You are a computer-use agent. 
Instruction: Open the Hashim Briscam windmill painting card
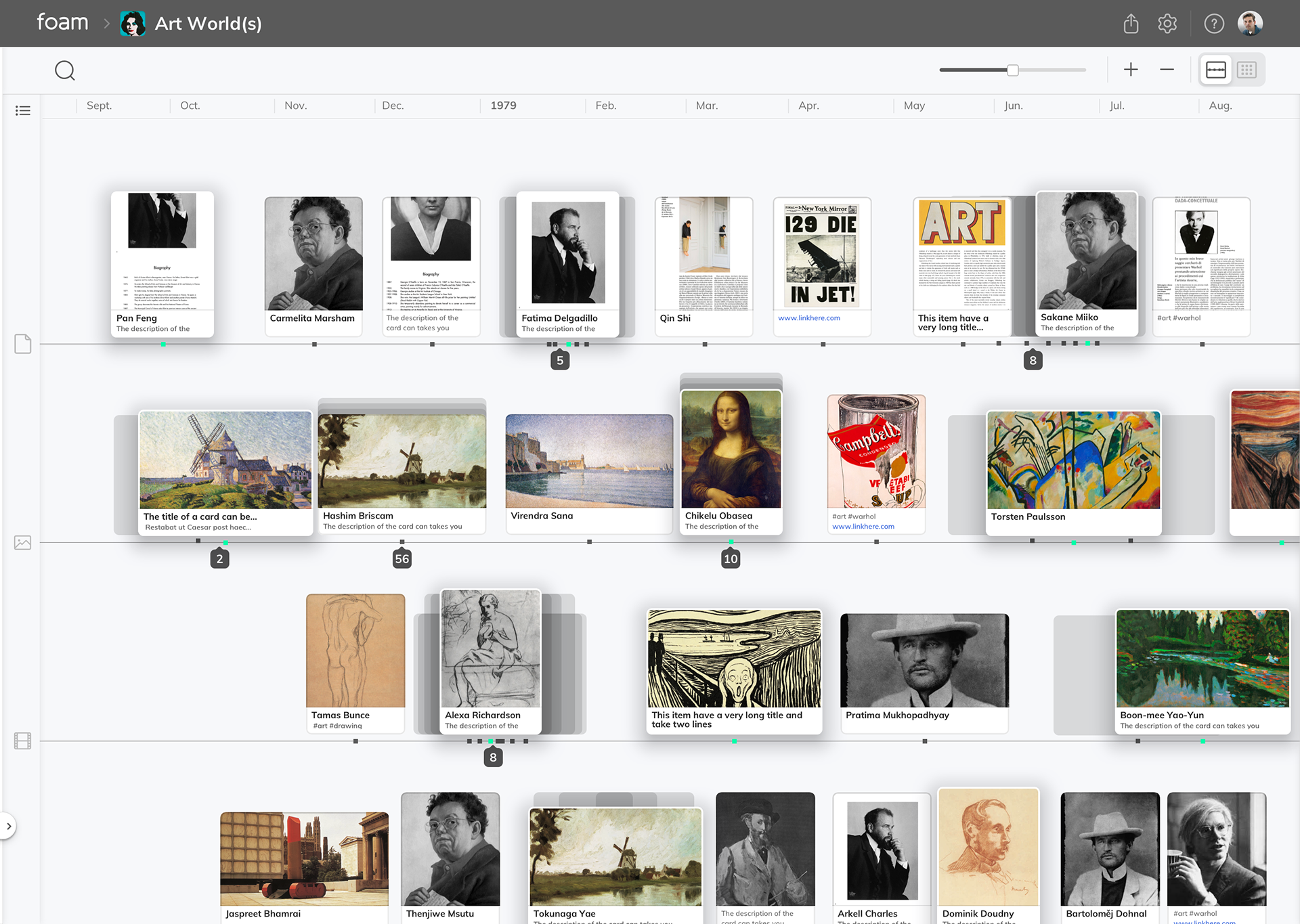click(402, 474)
